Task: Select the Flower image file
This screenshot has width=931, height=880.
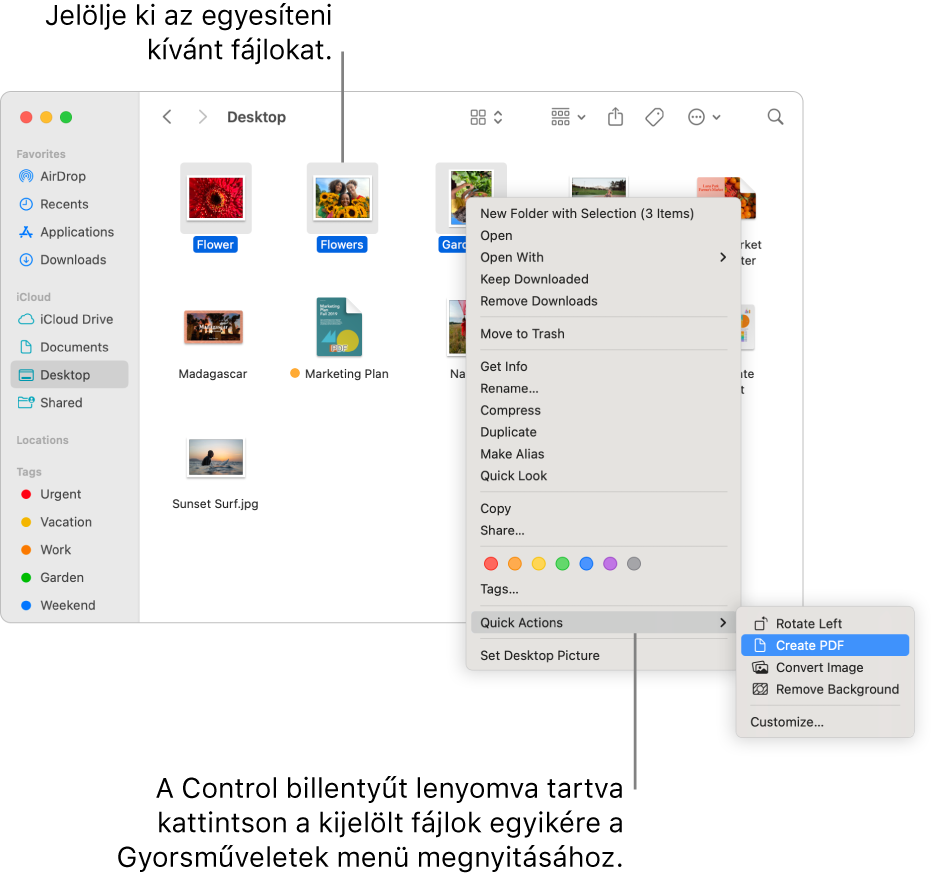Action: [x=216, y=198]
